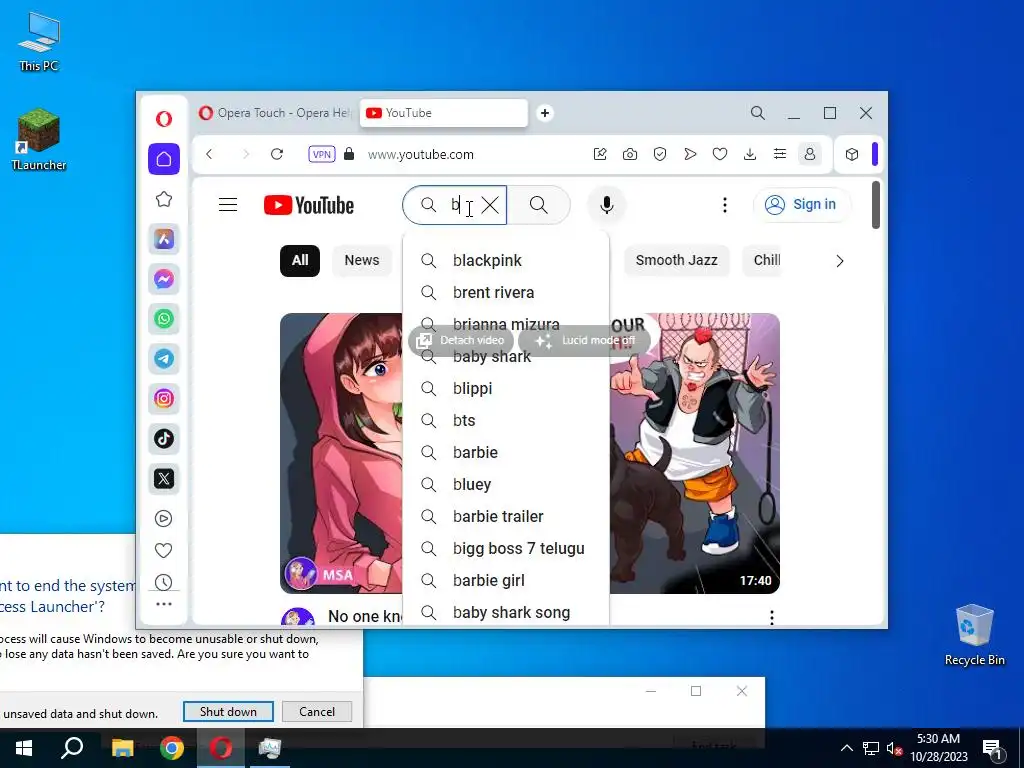
Task: Choose the brent rivera suggestion
Action: [x=506, y=293]
